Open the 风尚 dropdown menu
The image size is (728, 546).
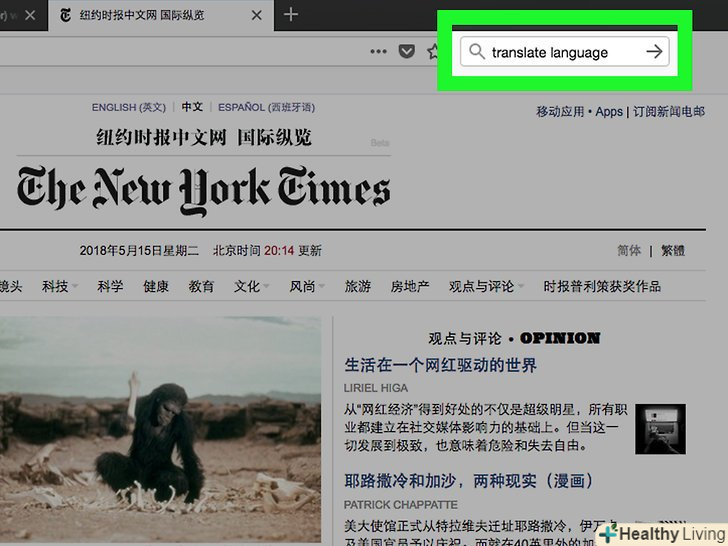coord(307,286)
